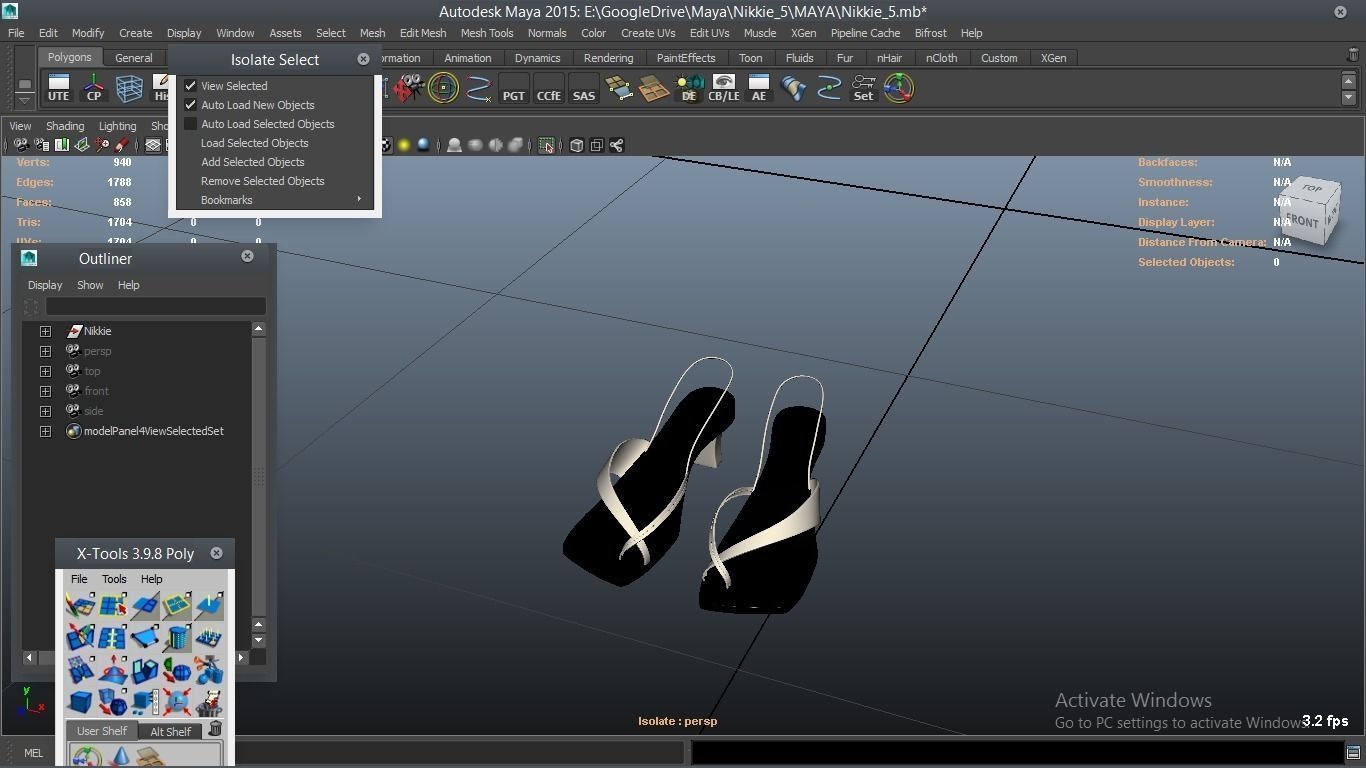Click the UTE shelf icon
This screenshot has width=1366, height=768.
point(58,88)
